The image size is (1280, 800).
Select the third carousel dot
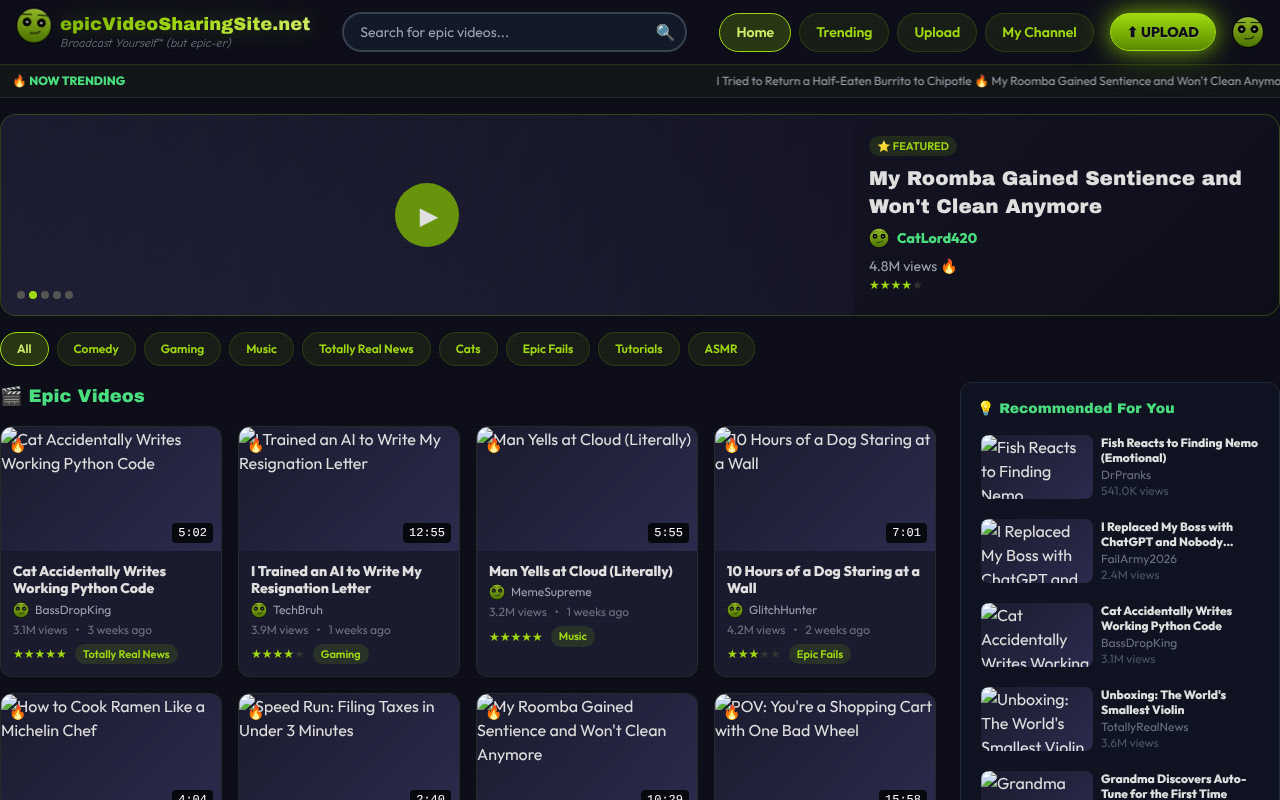44,295
